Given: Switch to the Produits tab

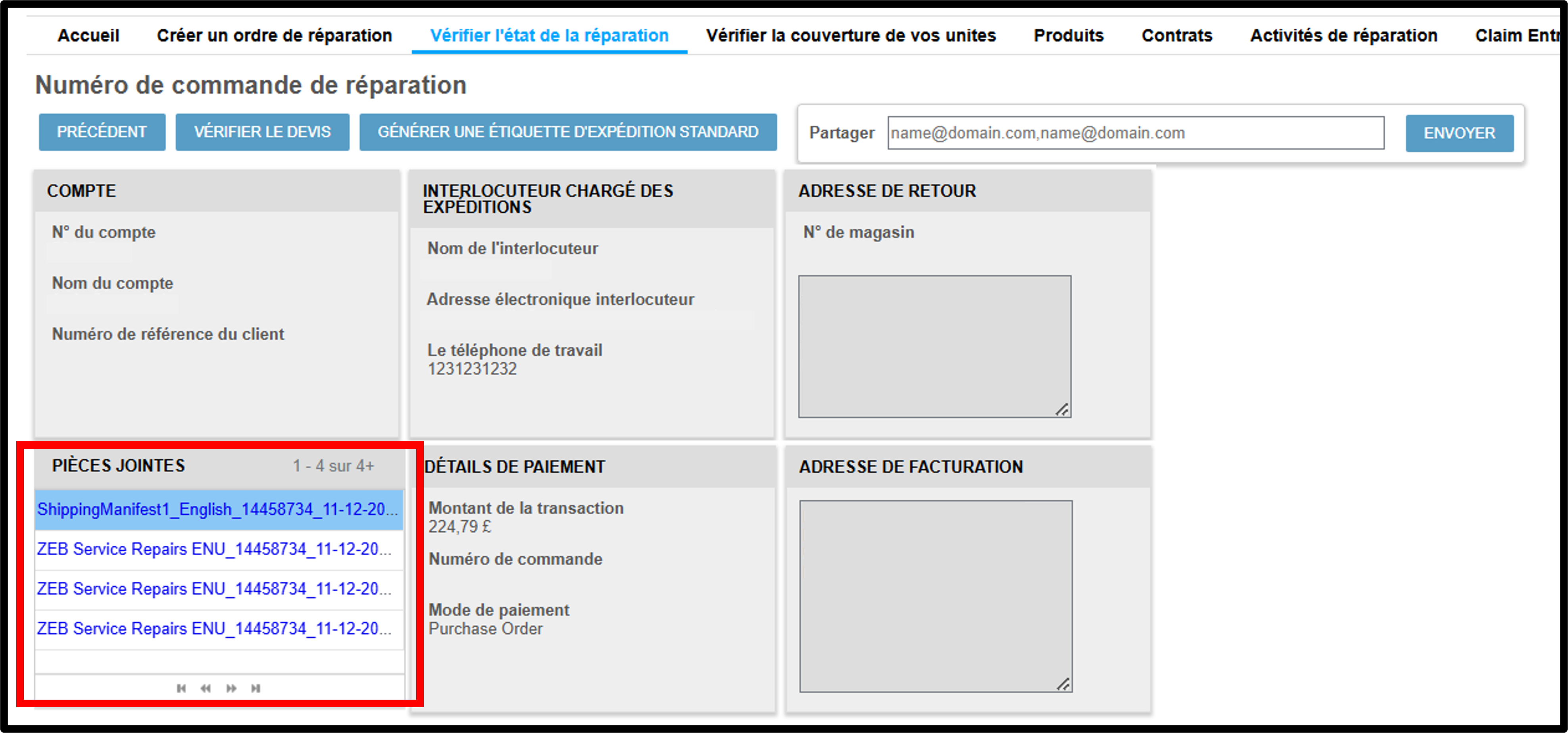Looking at the screenshot, I should [x=1068, y=35].
